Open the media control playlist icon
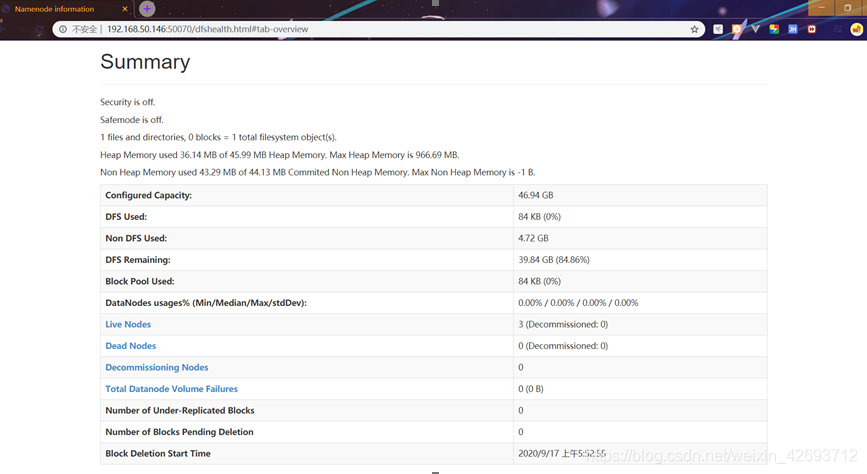Viewport: 867px width, 474px height. [838, 29]
